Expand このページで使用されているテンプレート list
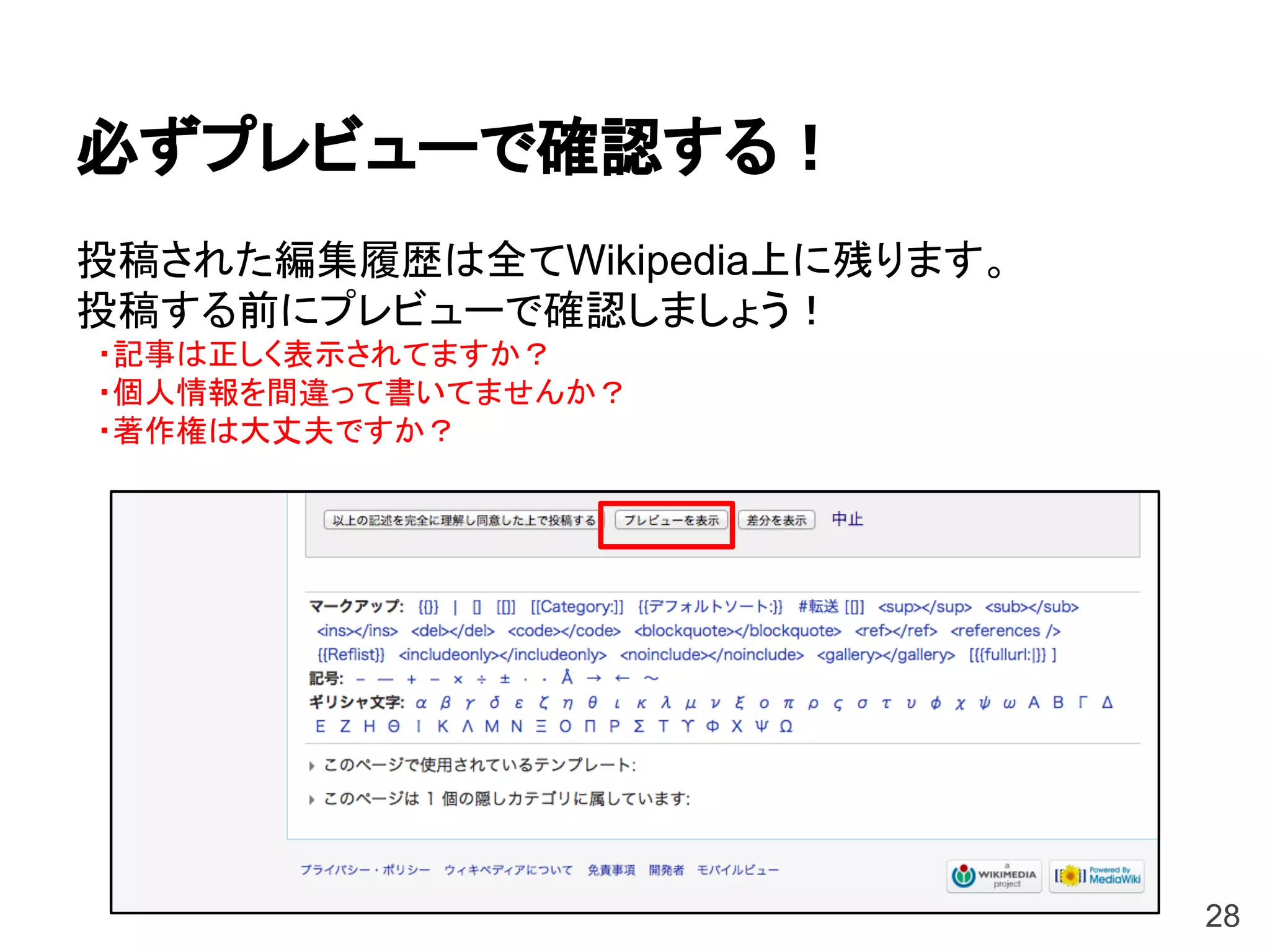The width and height of the screenshot is (1270, 952). tap(473, 765)
